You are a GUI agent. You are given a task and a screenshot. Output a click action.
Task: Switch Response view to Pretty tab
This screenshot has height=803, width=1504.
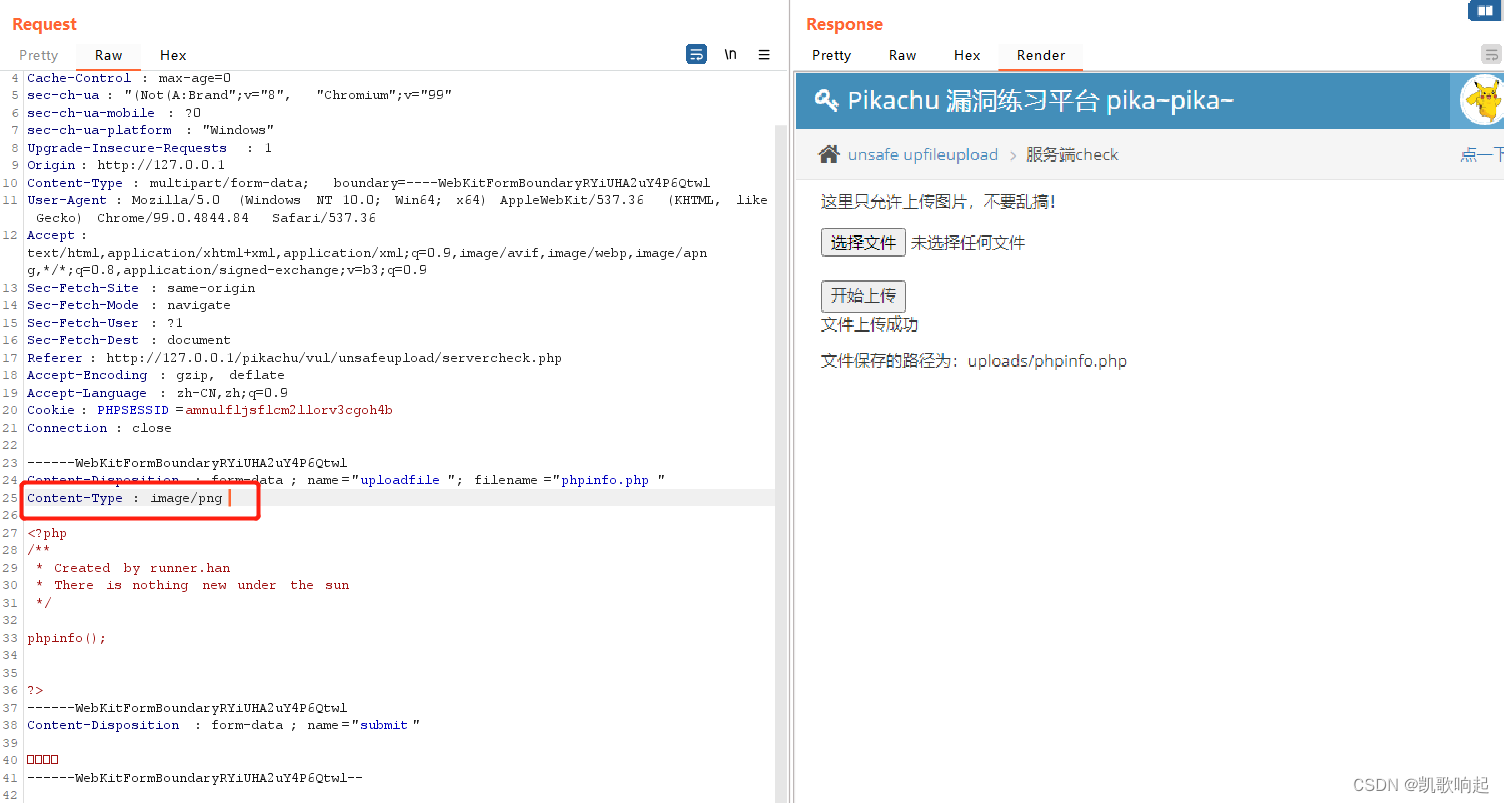831,55
